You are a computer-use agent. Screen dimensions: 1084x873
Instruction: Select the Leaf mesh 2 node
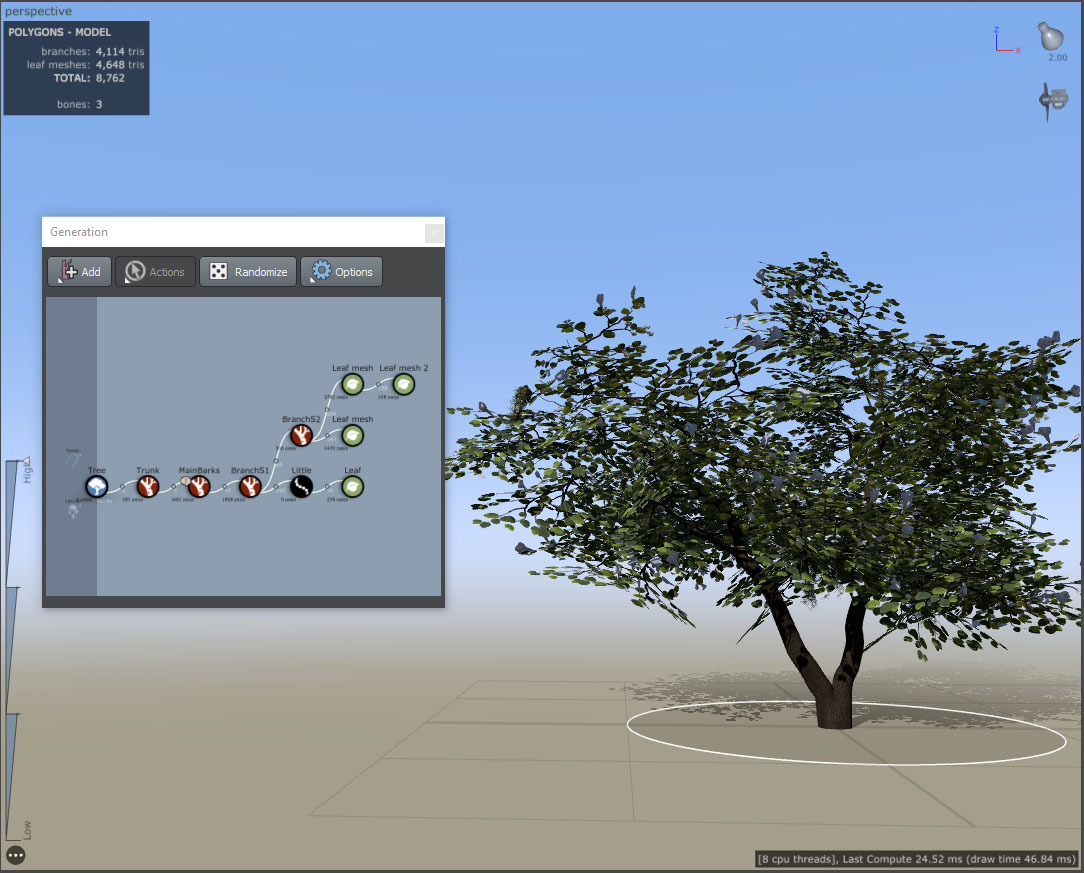pyautogui.click(x=404, y=384)
